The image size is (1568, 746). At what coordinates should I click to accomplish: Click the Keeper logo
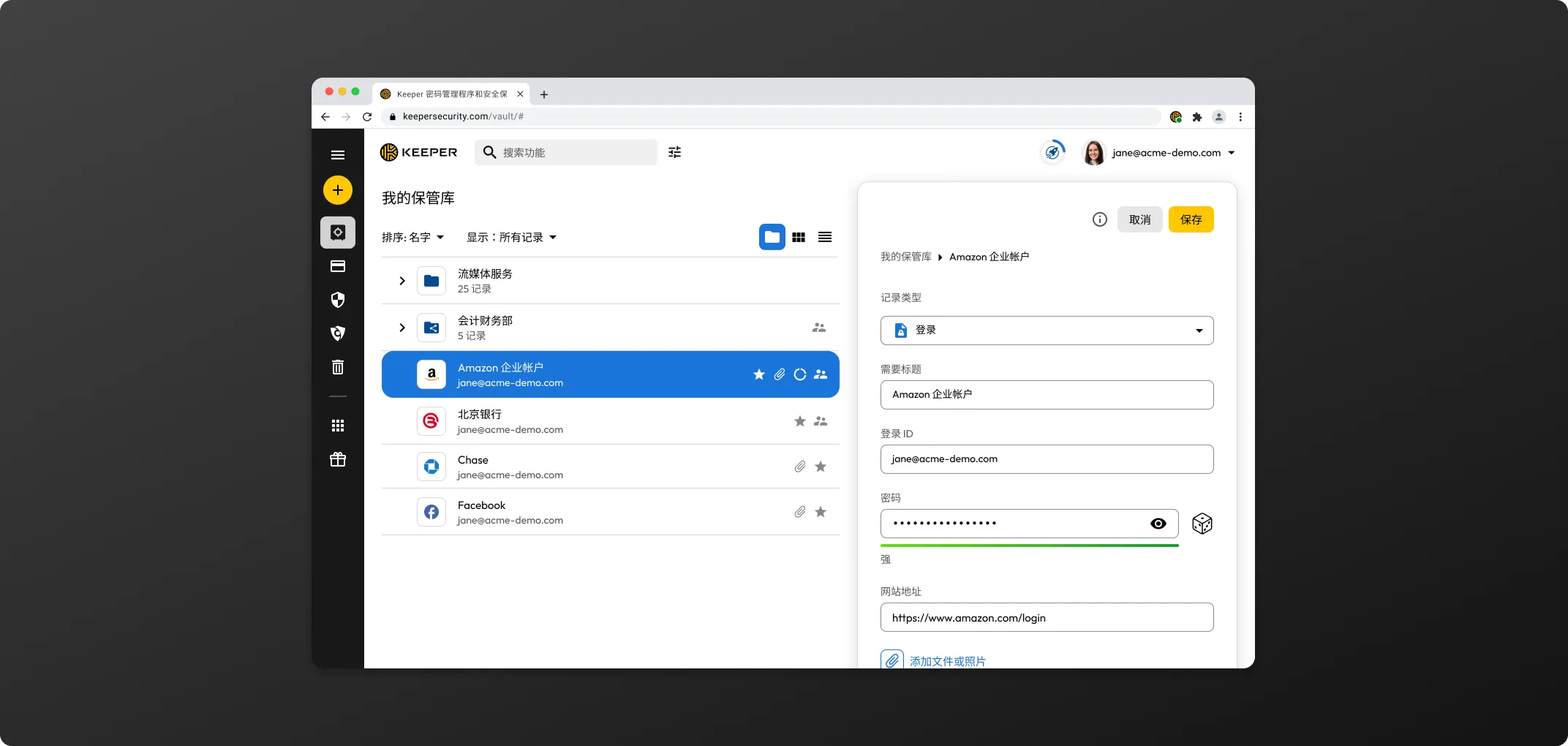pos(419,152)
